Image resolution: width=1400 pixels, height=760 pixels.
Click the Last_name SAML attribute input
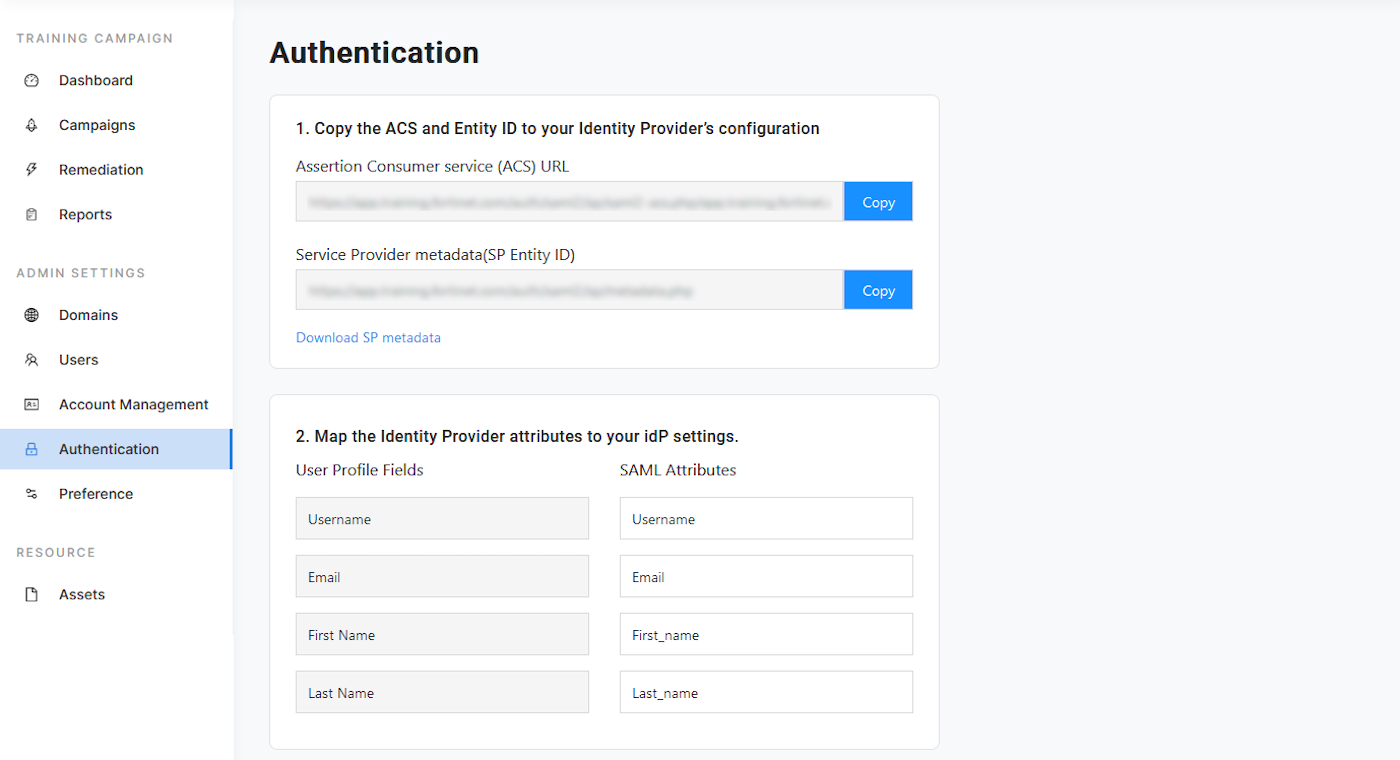click(x=766, y=692)
